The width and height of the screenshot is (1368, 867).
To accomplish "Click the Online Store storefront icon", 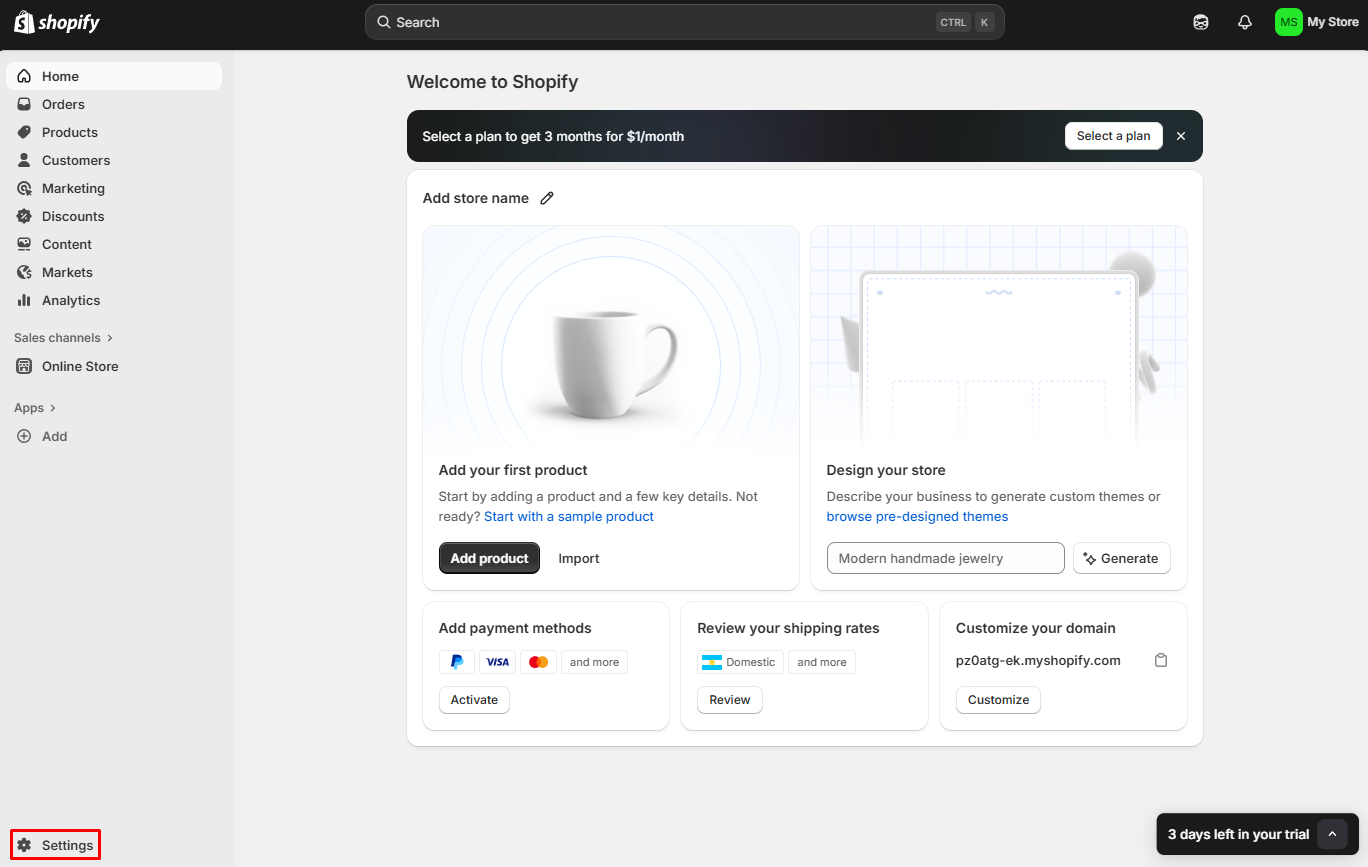I will 24,366.
